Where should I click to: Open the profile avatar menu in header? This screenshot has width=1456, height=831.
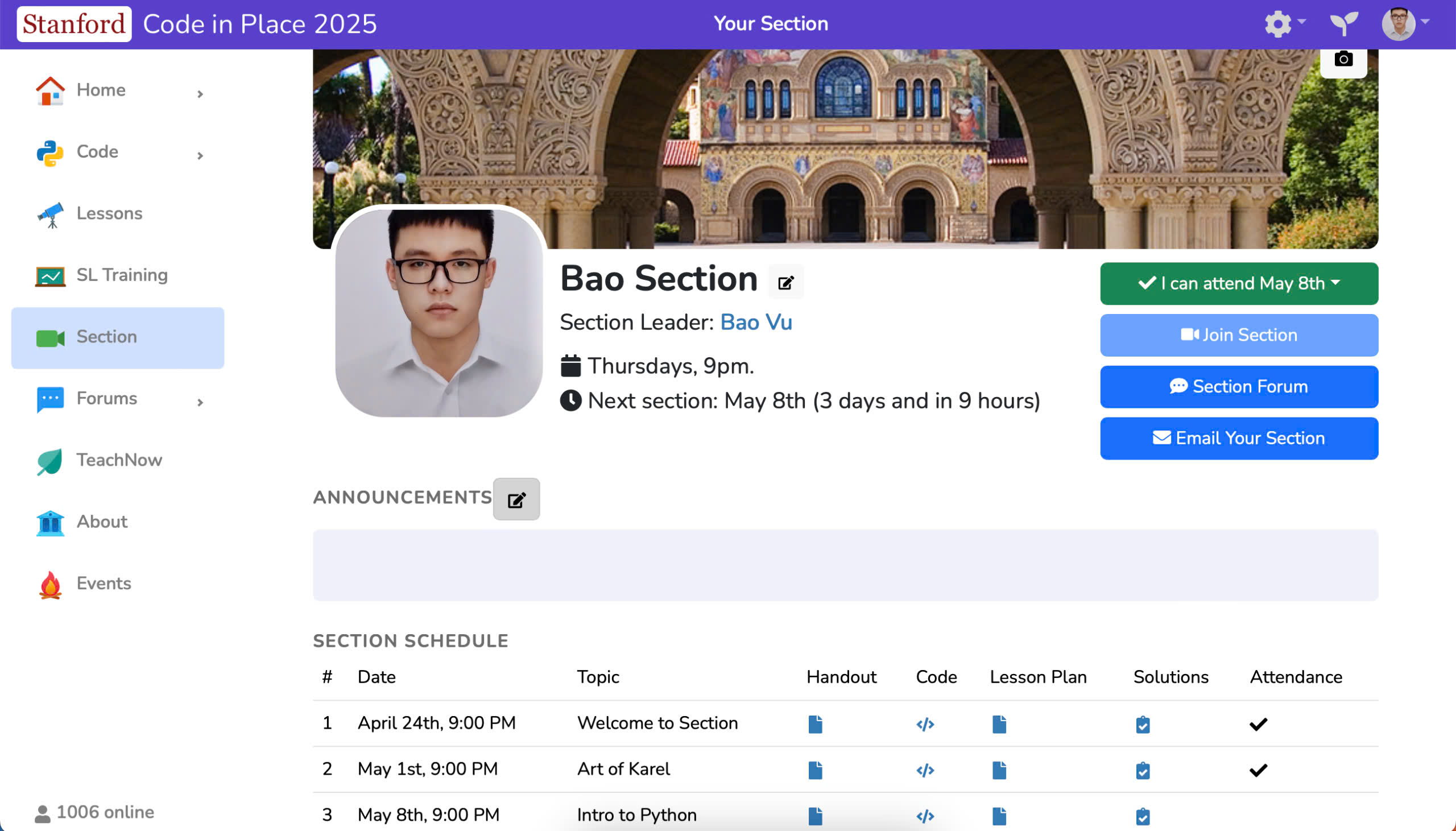[1405, 24]
